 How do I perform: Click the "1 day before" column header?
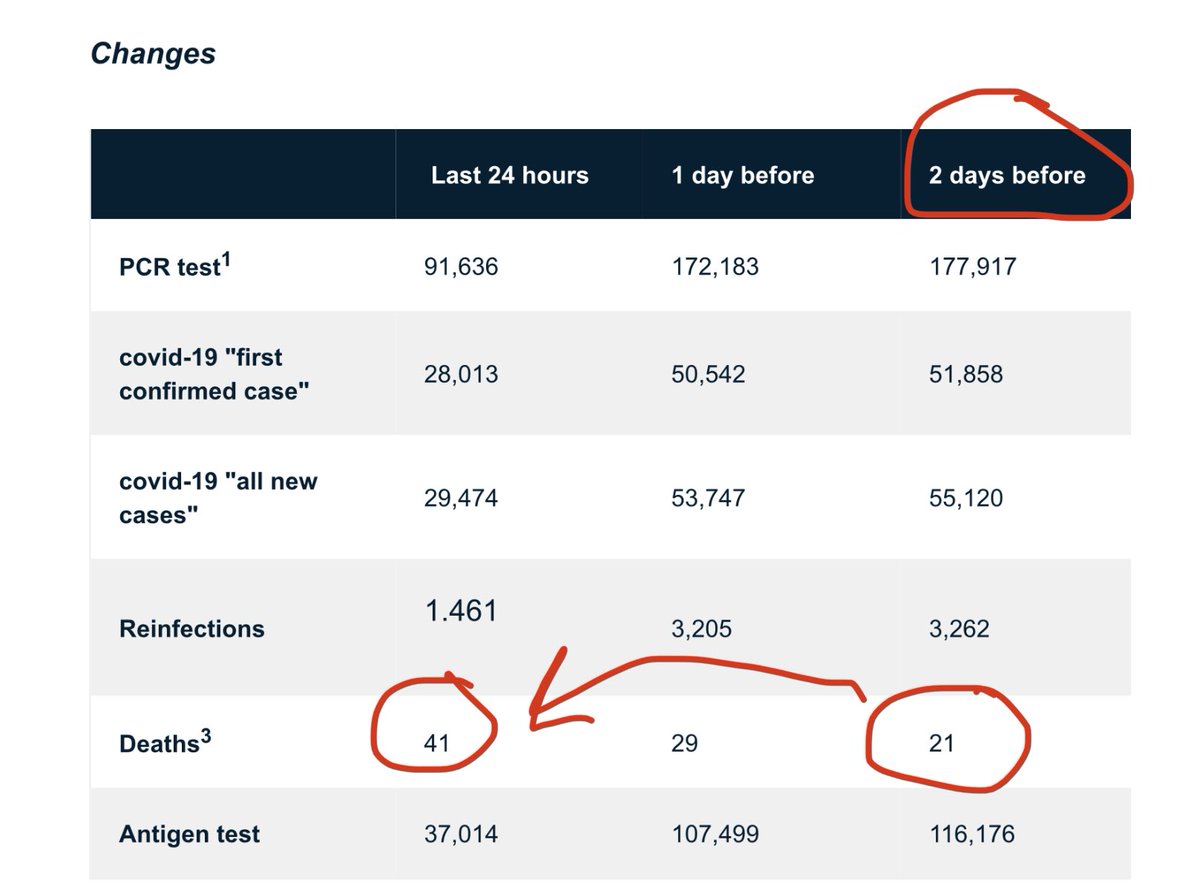743,176
